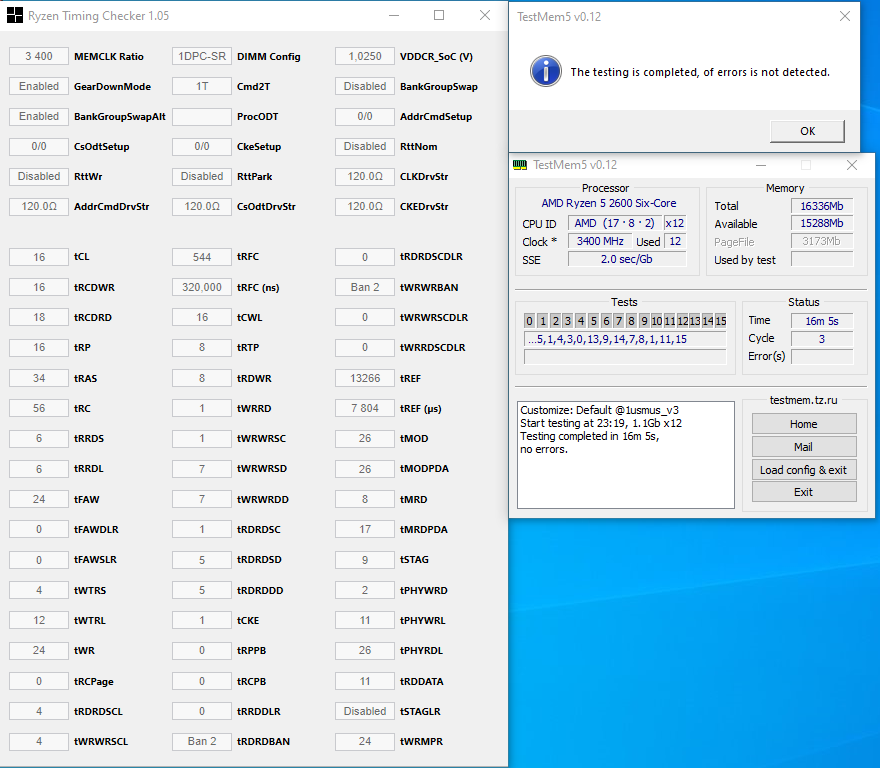The image size is (880, 768).
Task: Click the test sequence field ...5,1,4,3,0
Action: tap(625, 339)
